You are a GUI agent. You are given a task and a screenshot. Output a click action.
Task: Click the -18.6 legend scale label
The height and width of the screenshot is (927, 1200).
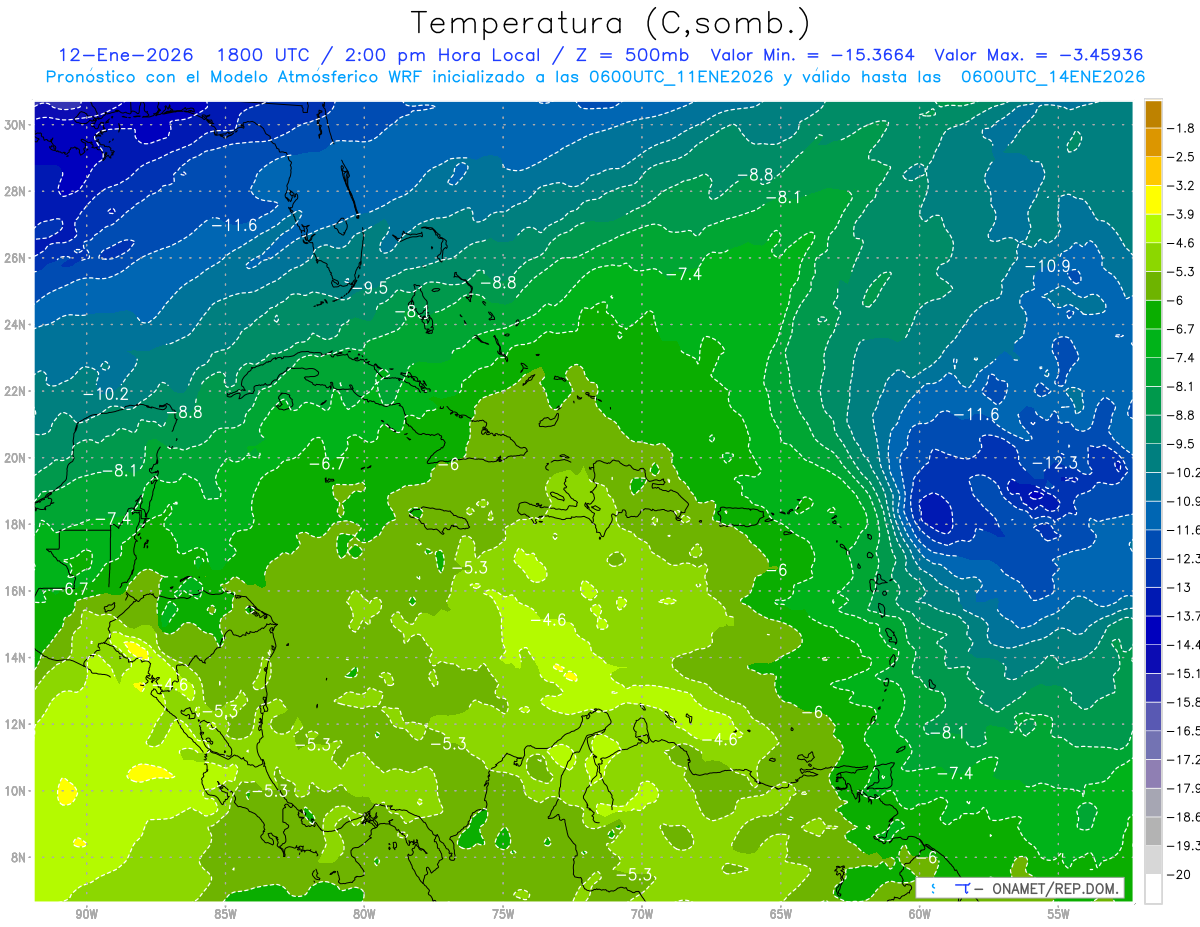1183,817
